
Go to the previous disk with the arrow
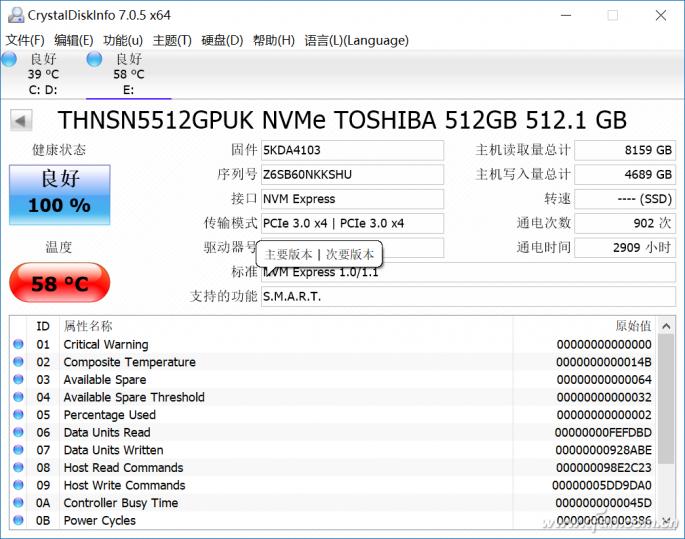coord(21,121)
